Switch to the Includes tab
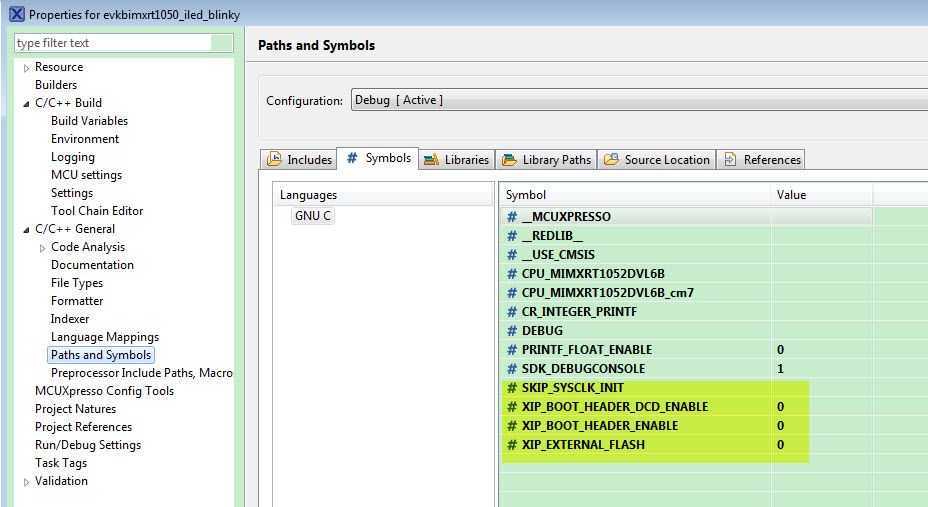 (299, 159)
